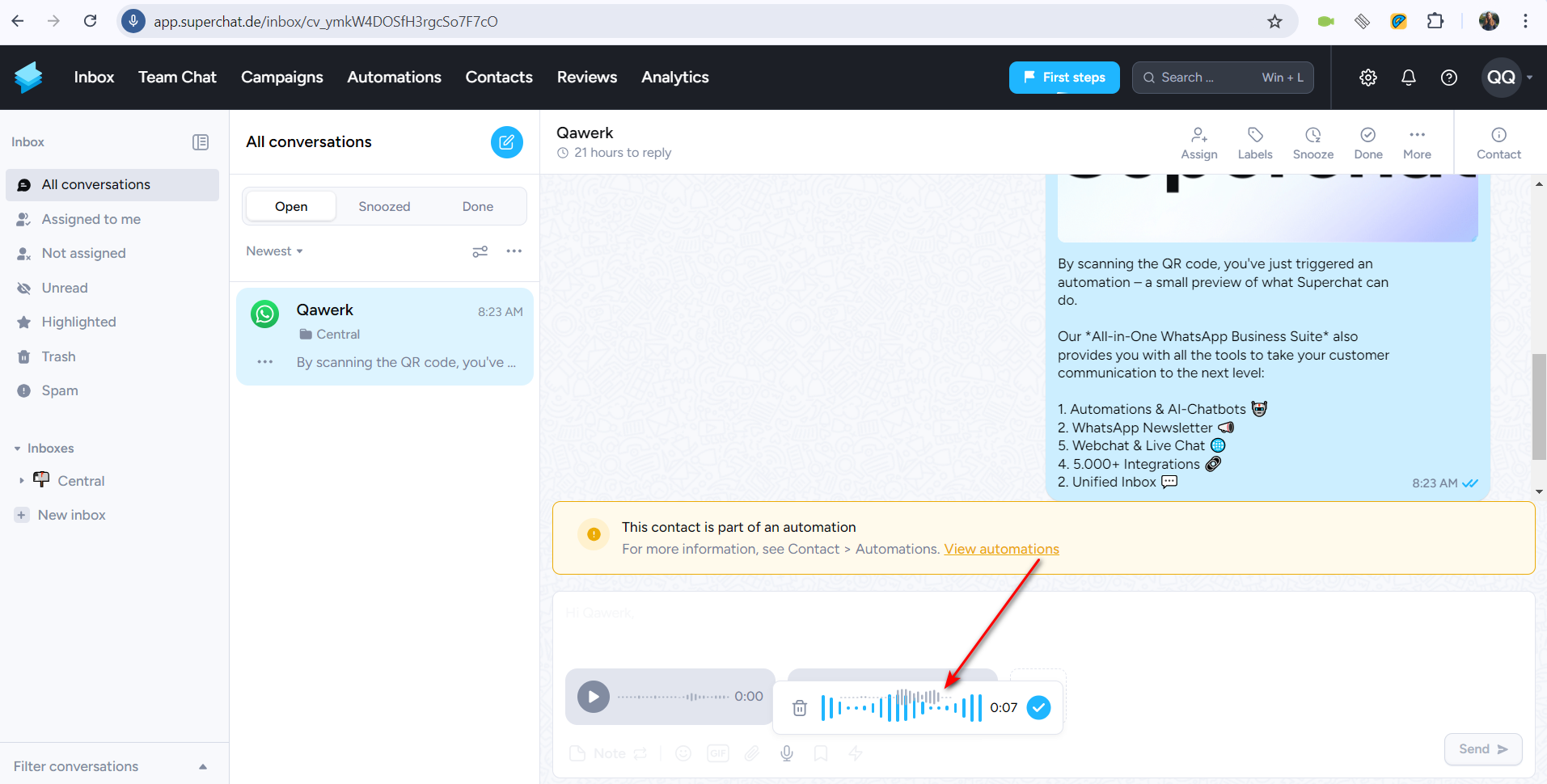Switch to the Snoozed tab
The height and width of the screenshot is (784, 1547).
(x=384, y=207)
